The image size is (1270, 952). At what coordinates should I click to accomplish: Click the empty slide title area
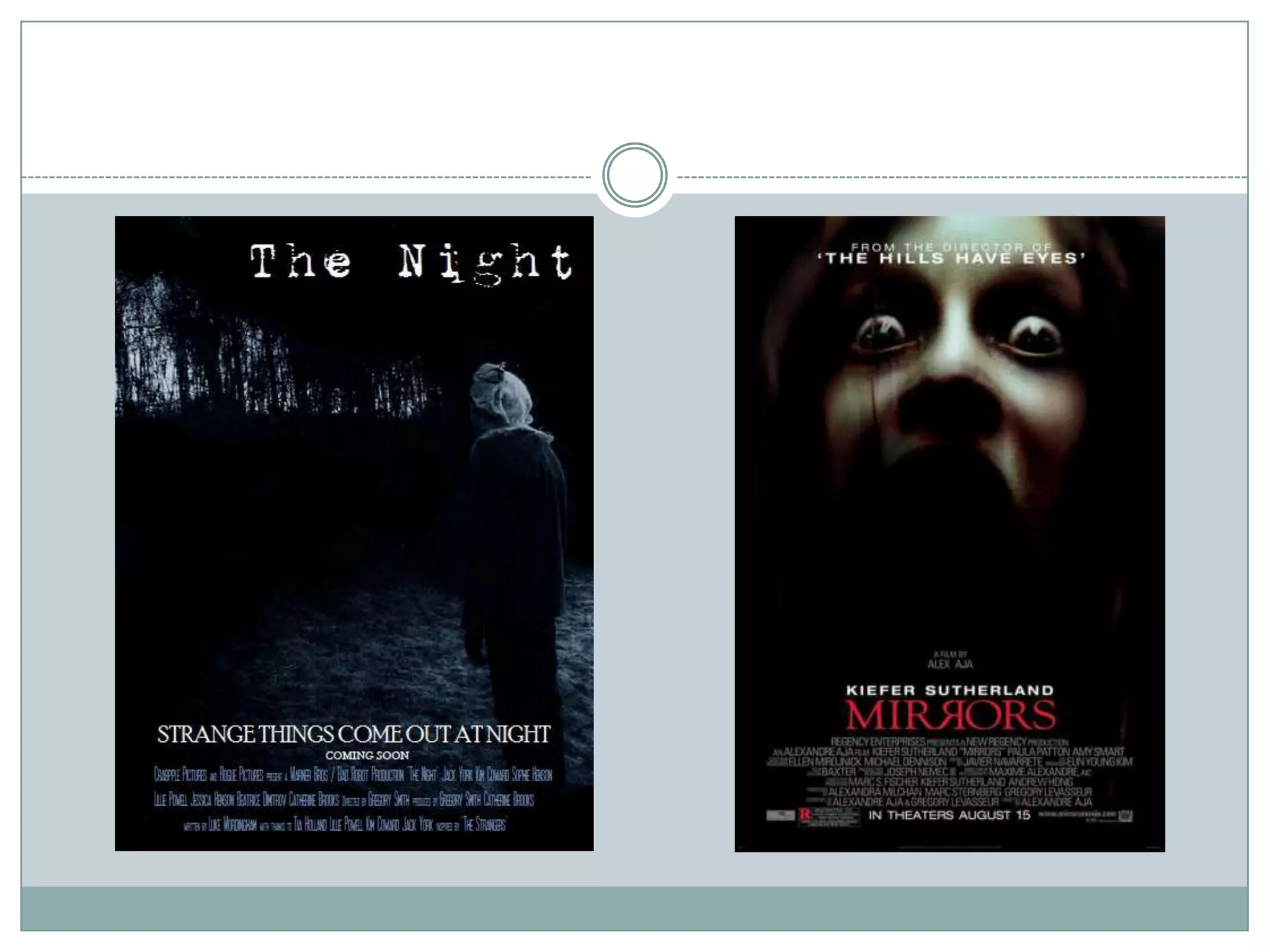pos(634,87)
